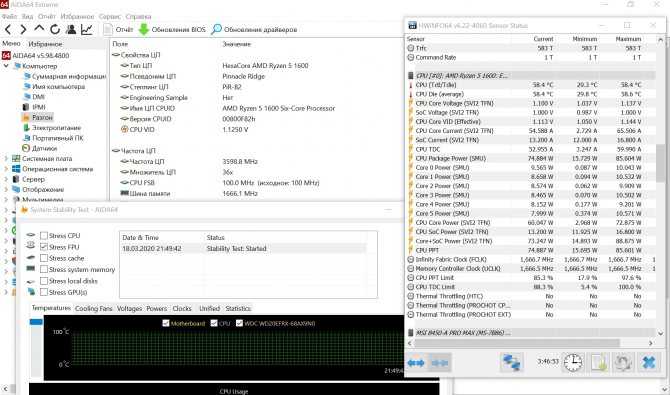
Task: Switch to Unified tab
Action: pyautogui.click(x=209, y=308)
